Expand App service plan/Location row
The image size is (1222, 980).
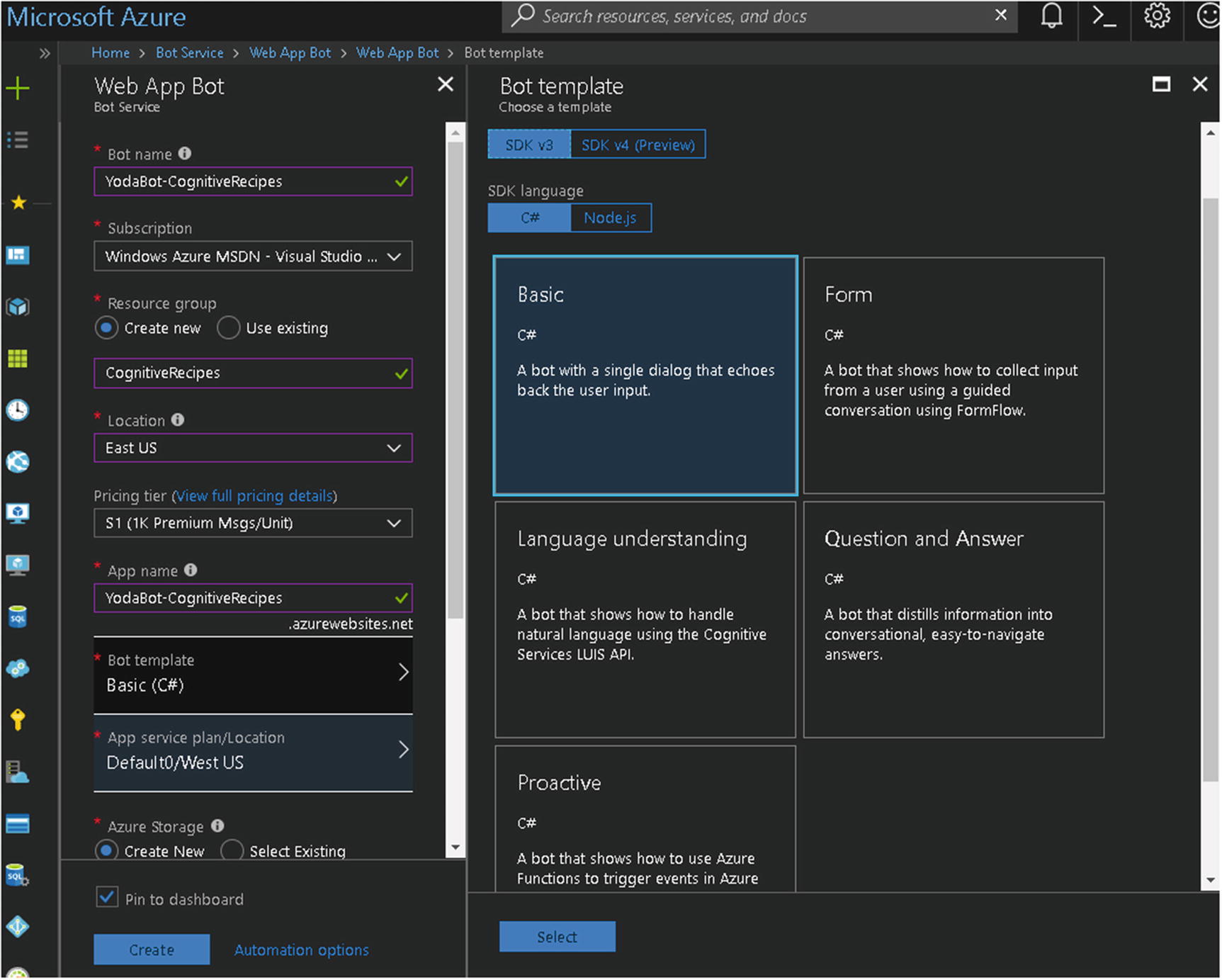click(253, 752)
